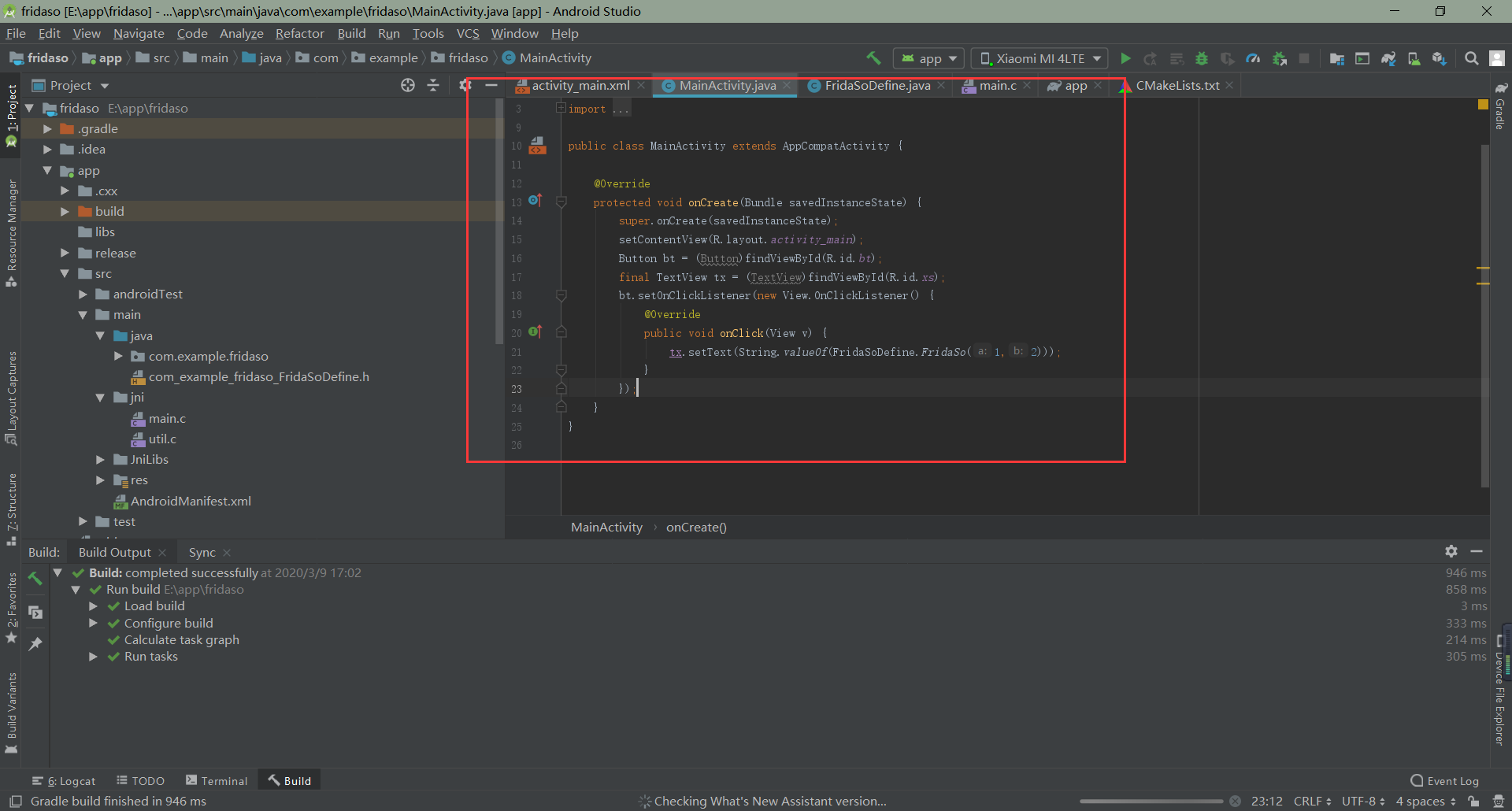Toggle the tool window quick-access button in status bar

[15, 801]
